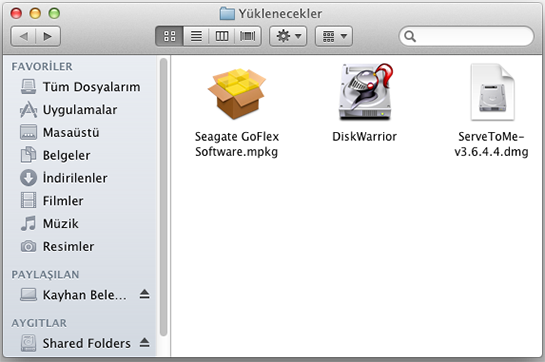Open Belgeler in sidebar
Screen dimensions: 545x362
coord(81,155)
